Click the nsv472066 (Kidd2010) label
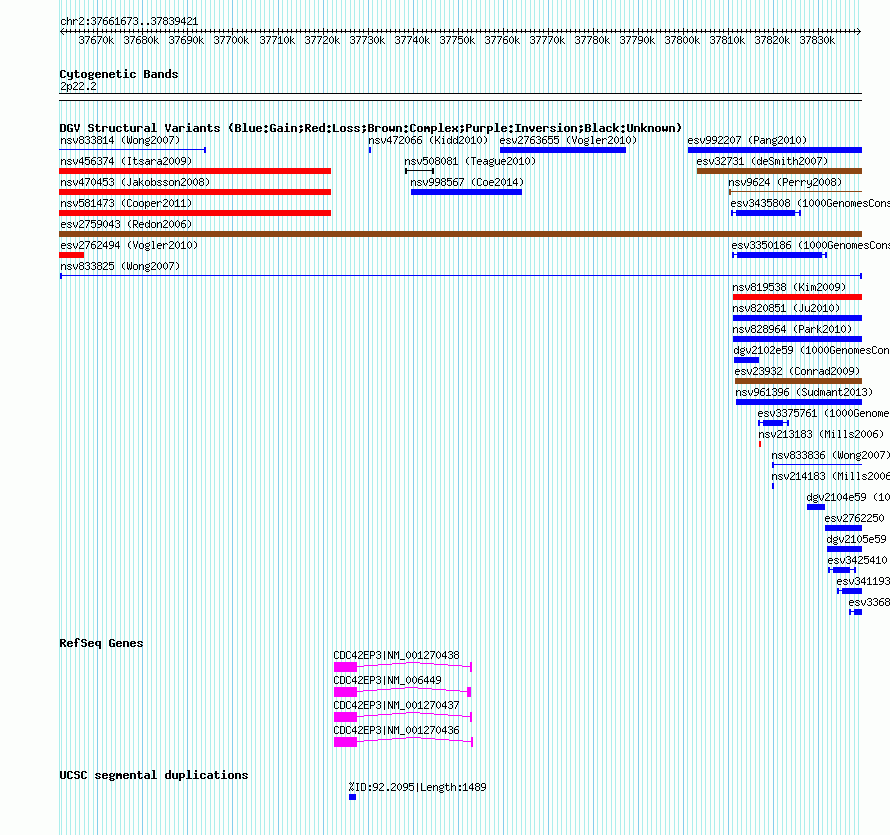Screen dimensions: 890x835 click(x=428, y=140)
